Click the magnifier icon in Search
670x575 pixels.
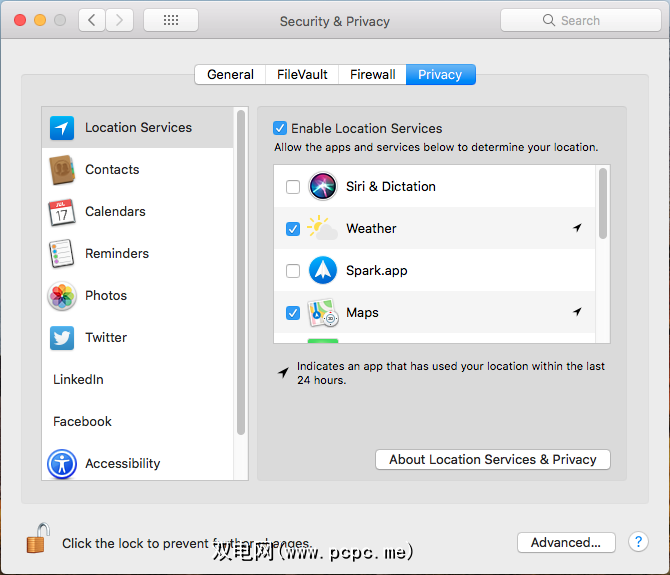(x=549, y=20)
